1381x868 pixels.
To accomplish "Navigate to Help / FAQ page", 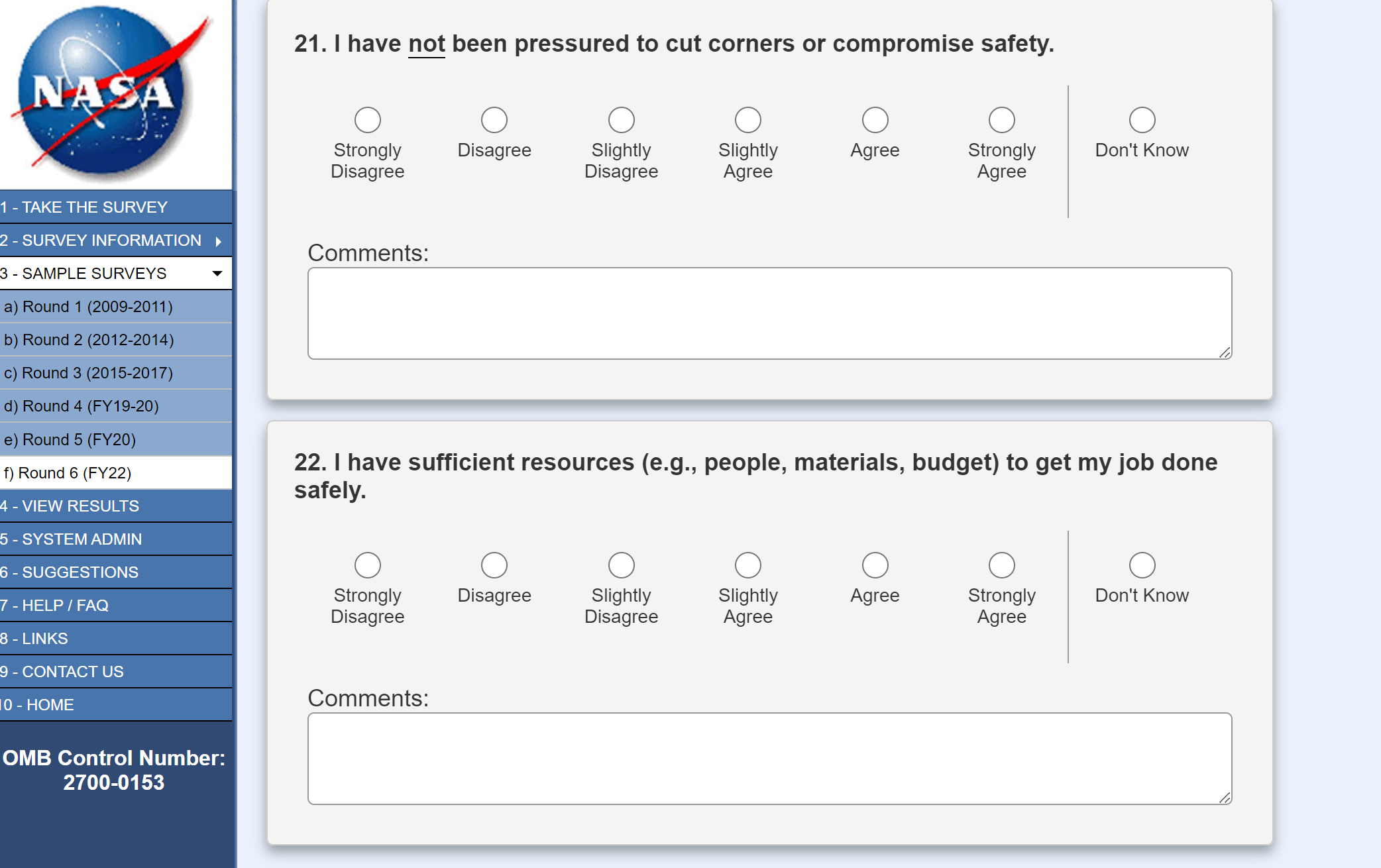I will point(54,606).
